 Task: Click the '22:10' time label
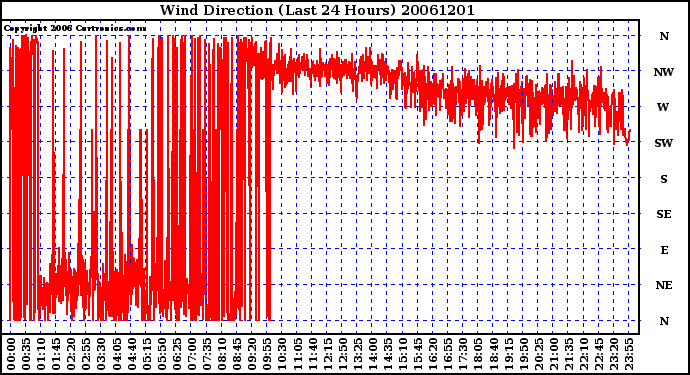point(584,354)
